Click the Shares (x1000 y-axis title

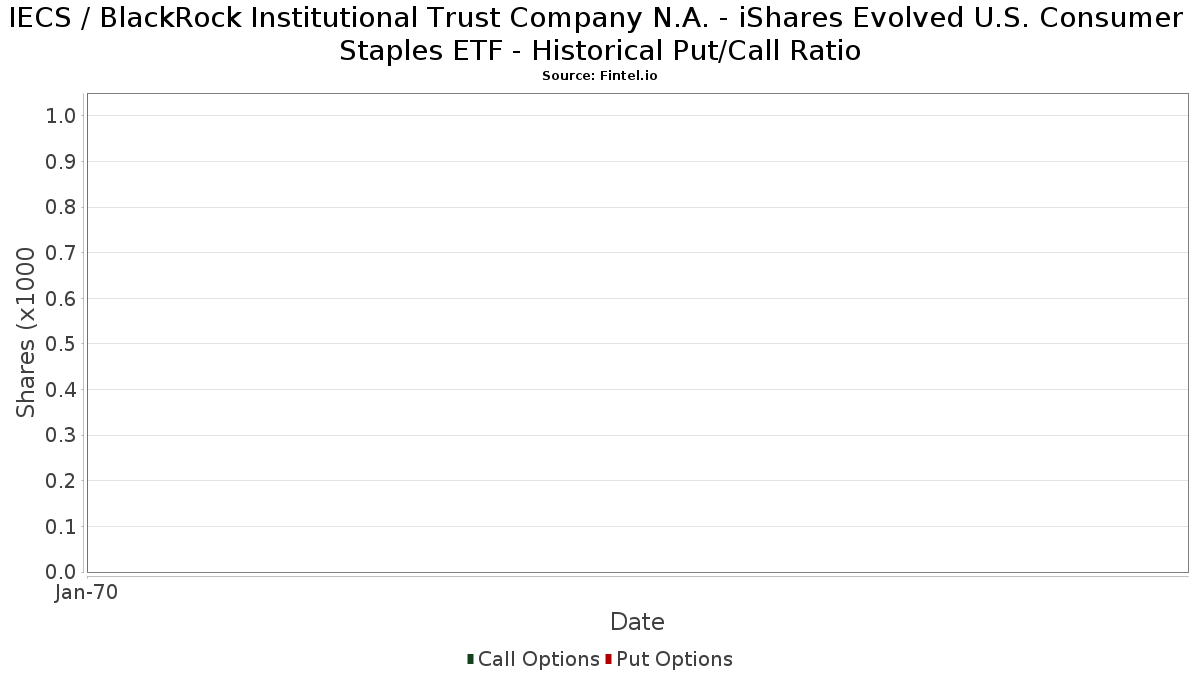pyautogui.click(x=27, y=333)
